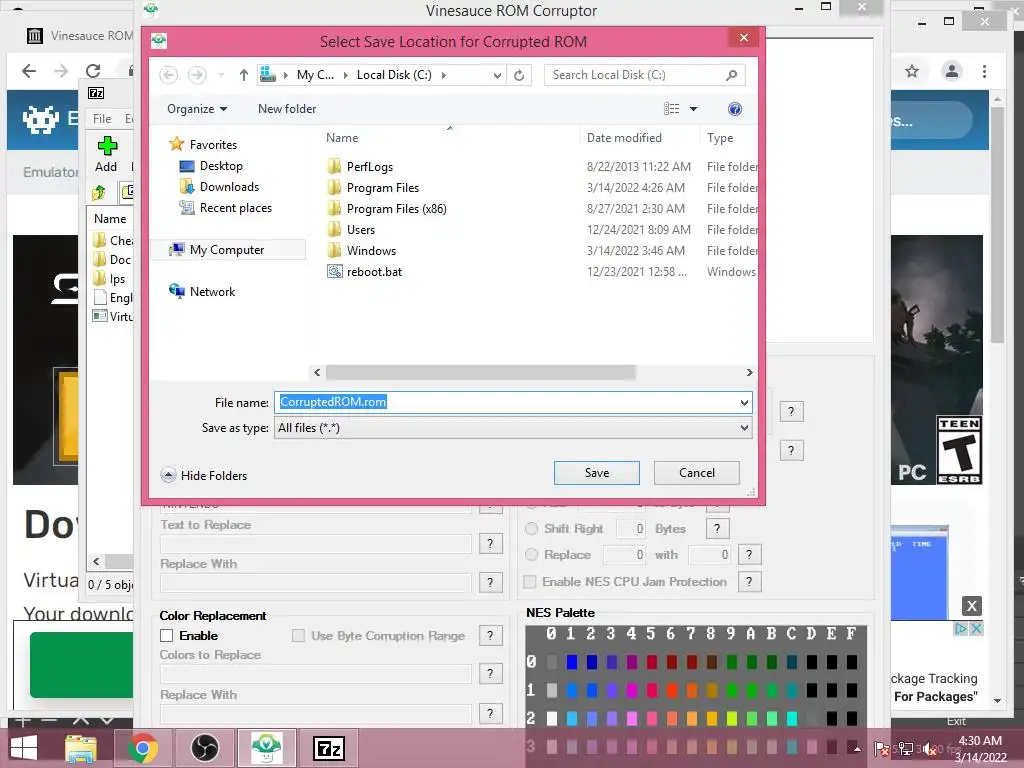Open File Explorer from taskbar
The image size is (1024, 768).
(x=81, y=748)
